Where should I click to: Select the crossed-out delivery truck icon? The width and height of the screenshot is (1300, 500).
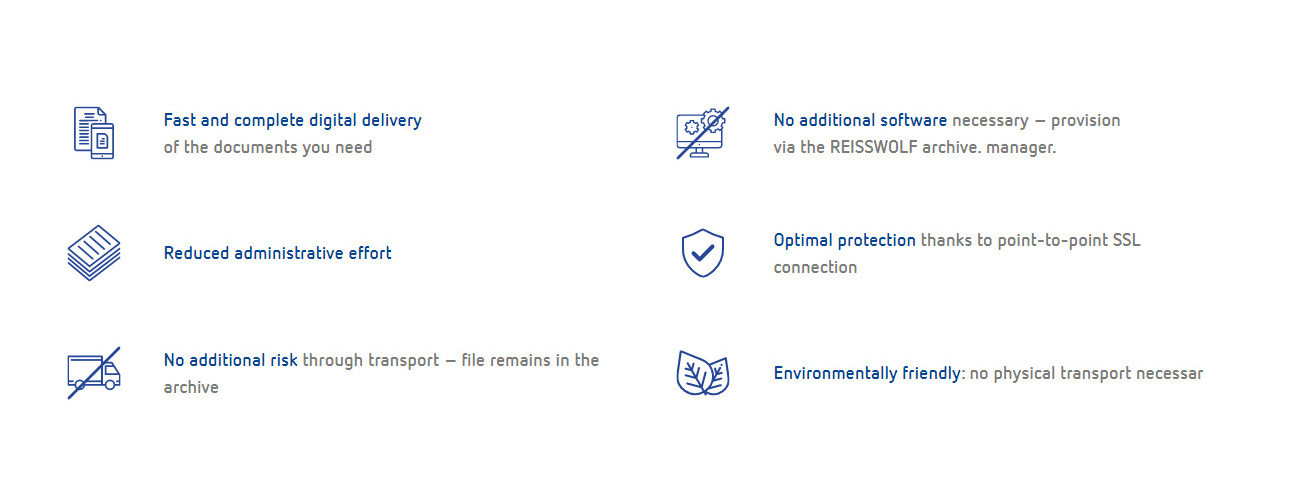[94, 373]
